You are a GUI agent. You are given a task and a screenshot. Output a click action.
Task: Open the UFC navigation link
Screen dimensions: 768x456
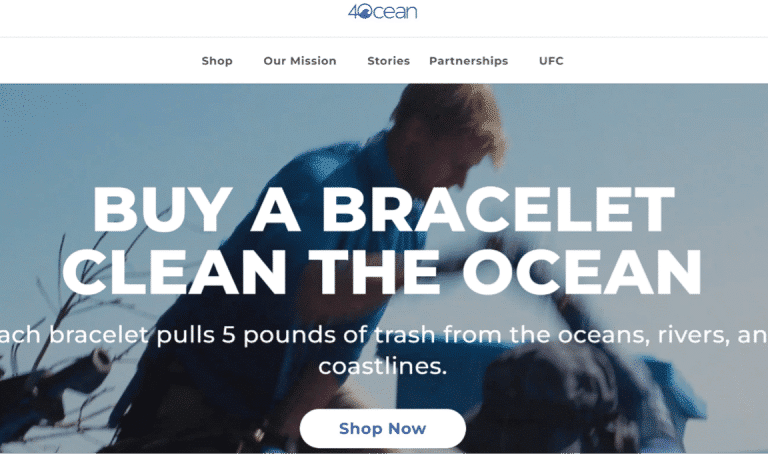[551, 61]
